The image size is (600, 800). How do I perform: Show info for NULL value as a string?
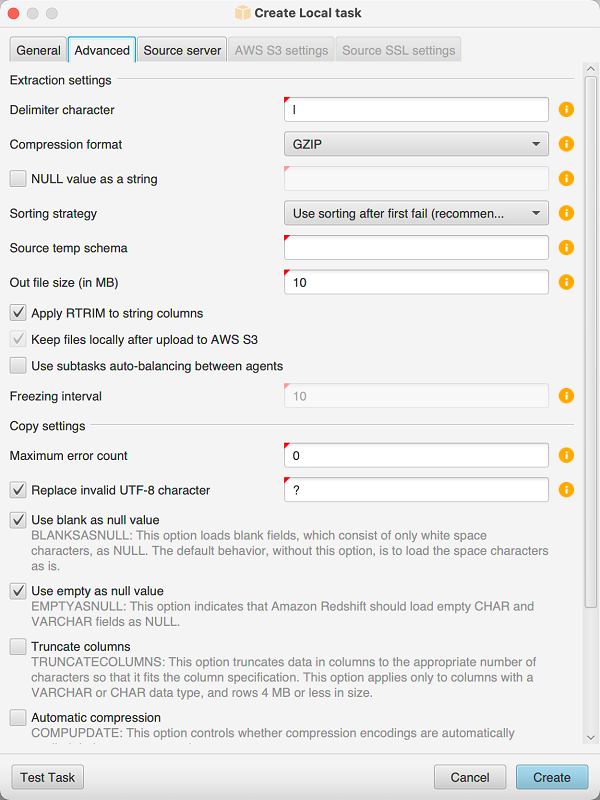(x=566, y=178)
